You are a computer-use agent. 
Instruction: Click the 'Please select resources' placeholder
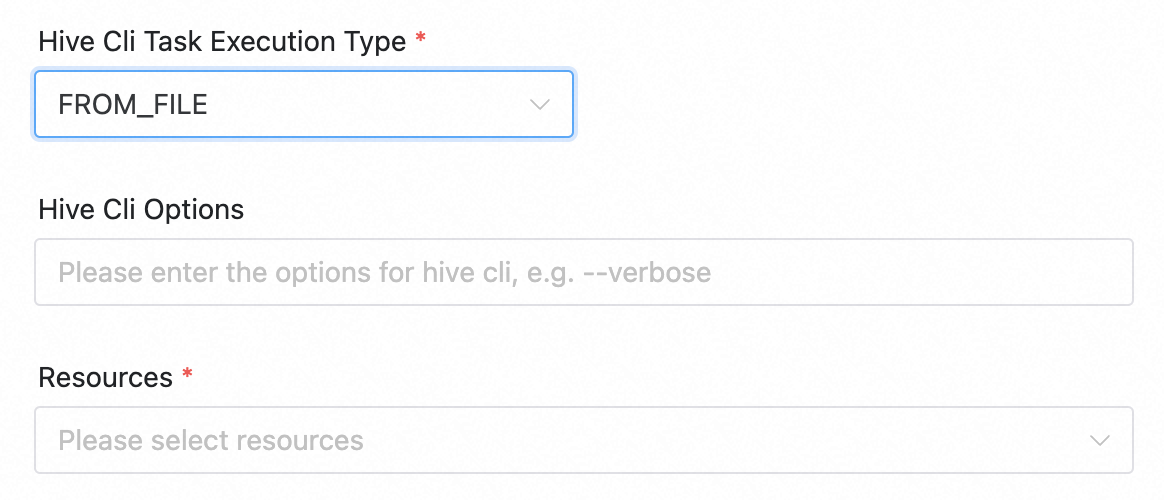pos(211,440)
